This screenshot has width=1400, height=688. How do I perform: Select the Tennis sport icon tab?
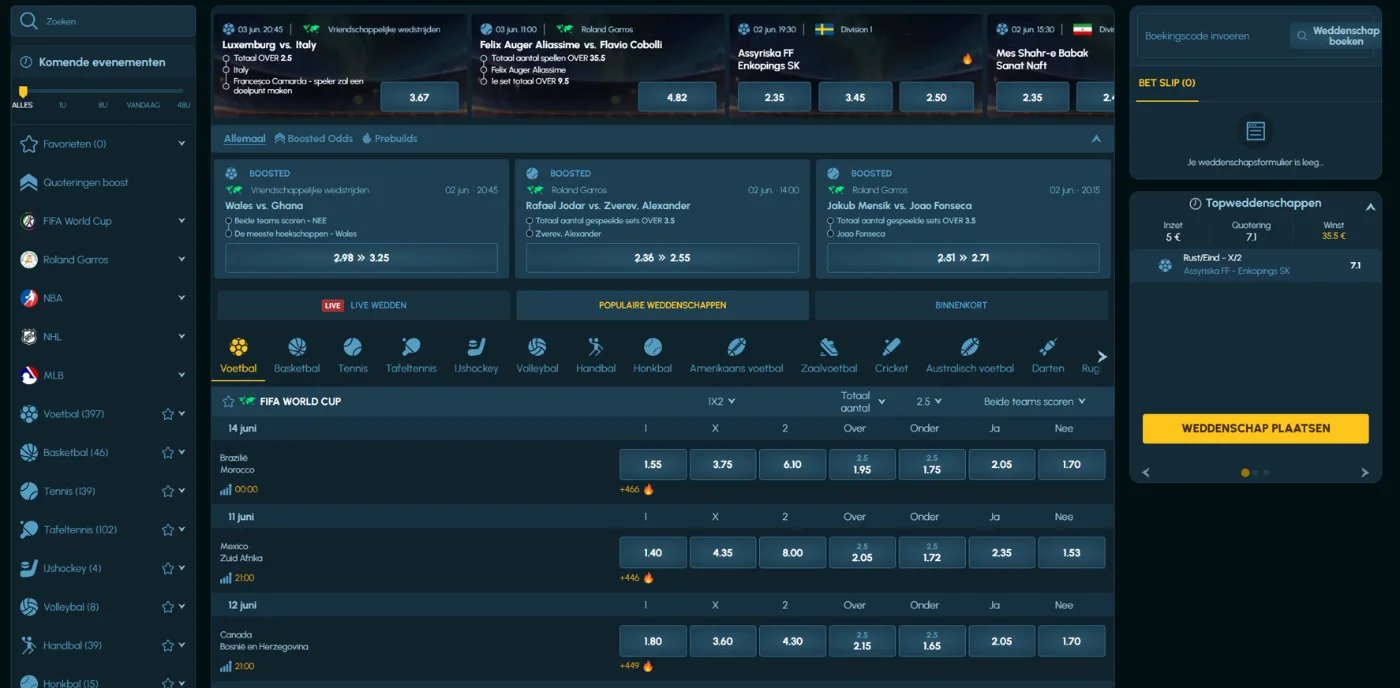(x=352, y=356)
